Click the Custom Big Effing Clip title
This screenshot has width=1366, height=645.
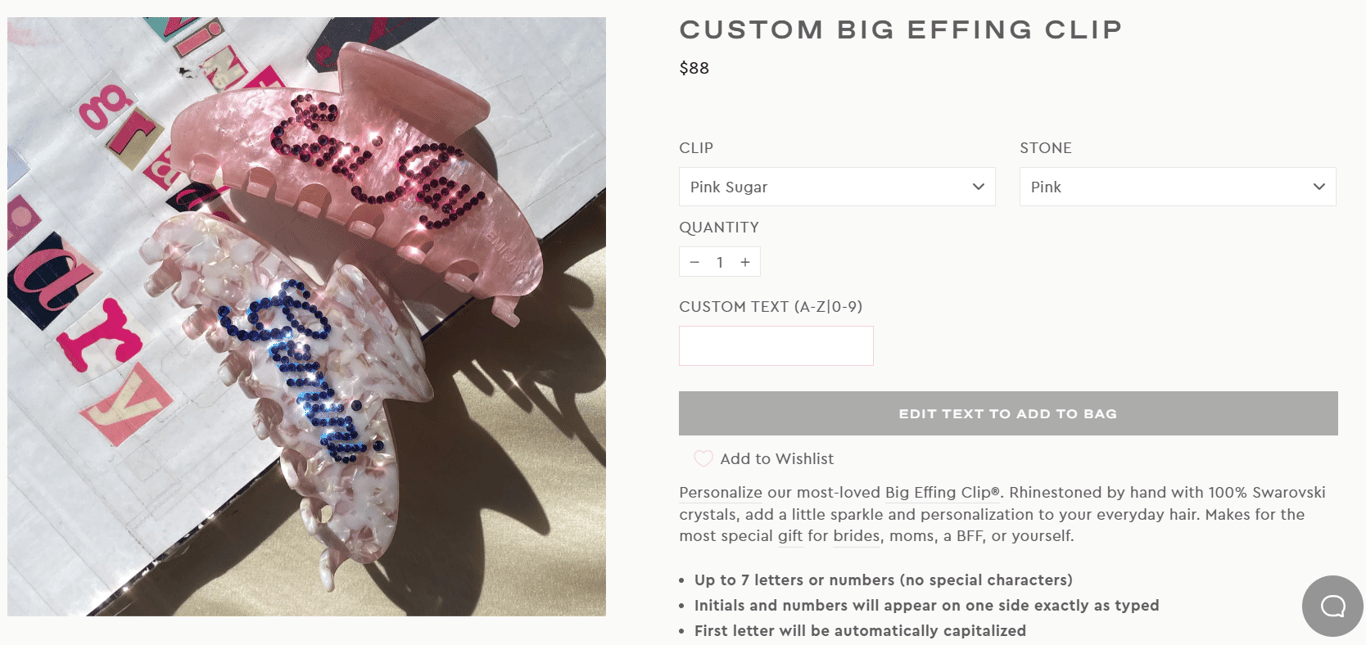pos(901,30)
